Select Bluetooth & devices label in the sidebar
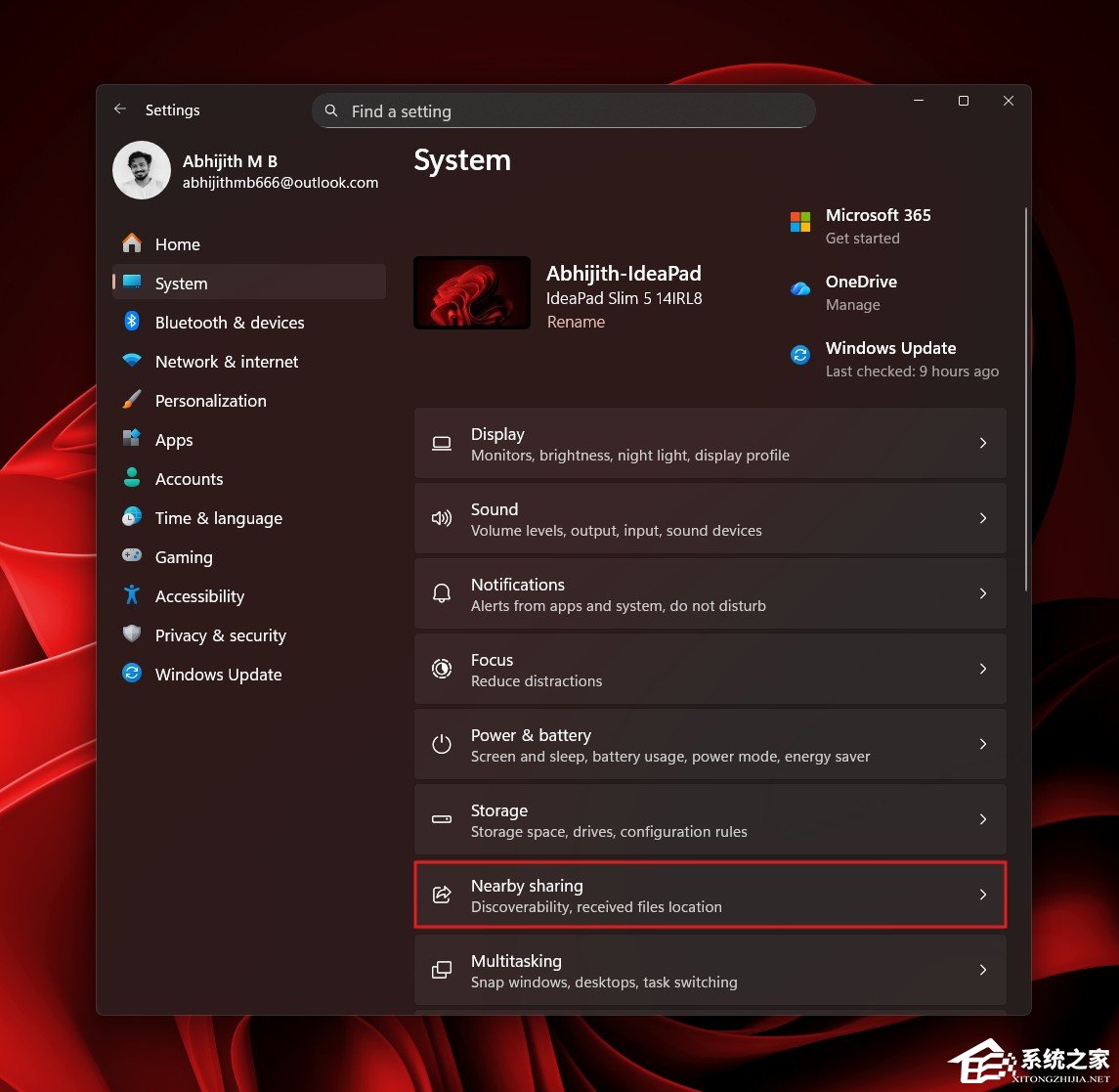 [230, 323]
